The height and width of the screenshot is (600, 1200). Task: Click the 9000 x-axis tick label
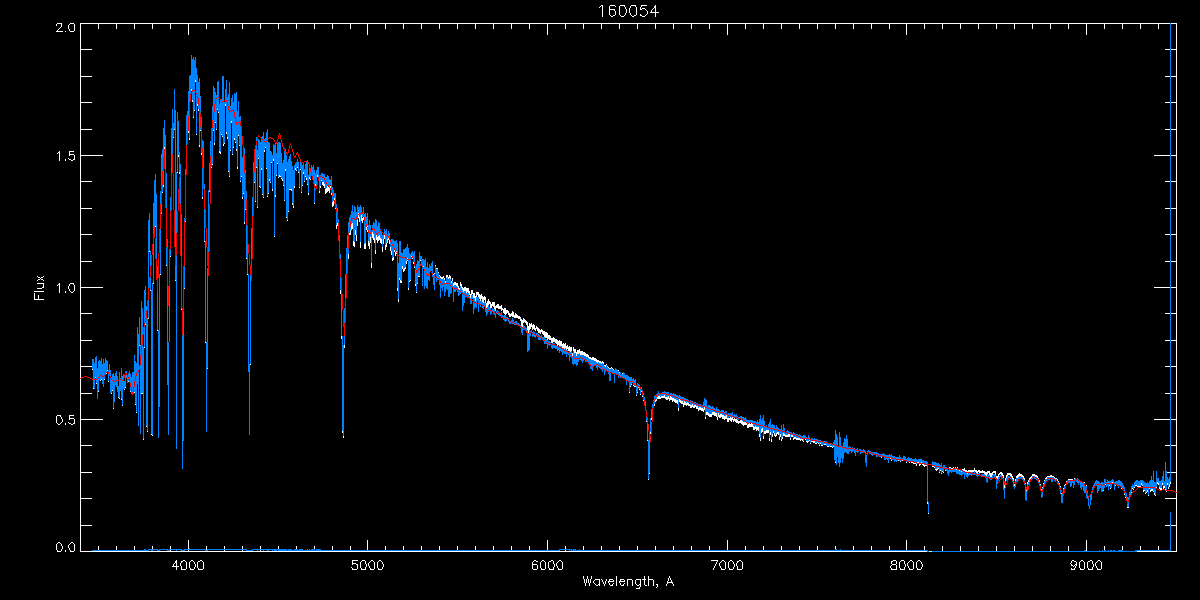(1087, 565)
